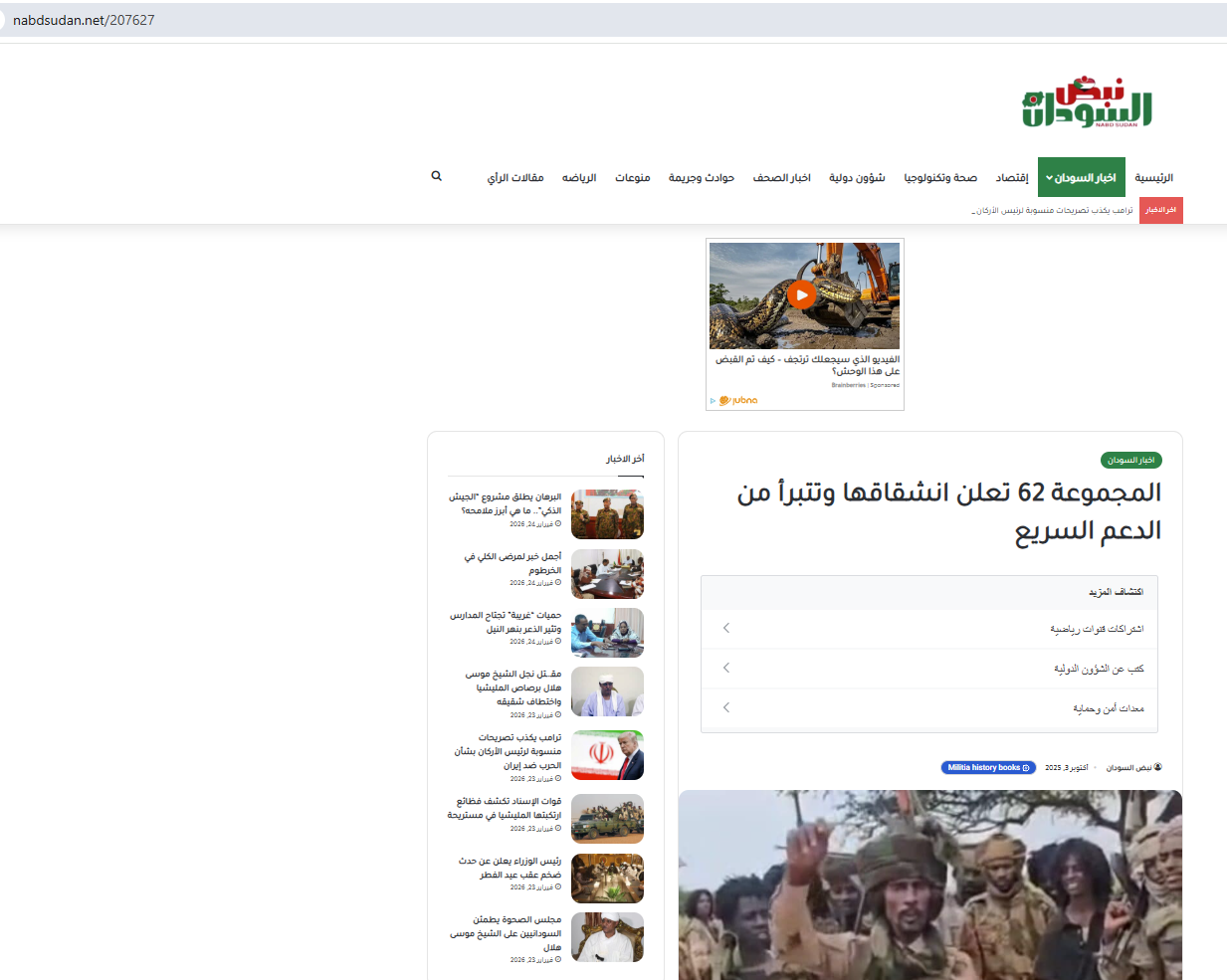The width and height of the screenshot is (1227, 980).
Task: Open the البرهان يطلق مشروع الجيش الذكي headline
Action: (505, 503)
